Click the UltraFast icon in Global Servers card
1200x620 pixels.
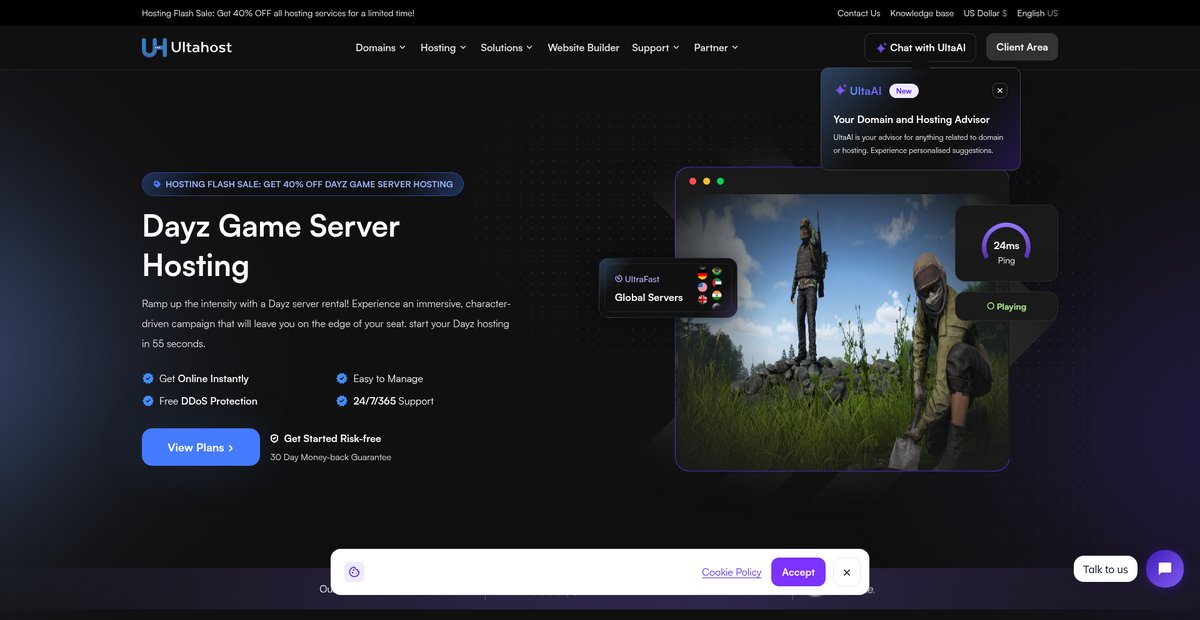pyautogui.click(x=619, y=279)
